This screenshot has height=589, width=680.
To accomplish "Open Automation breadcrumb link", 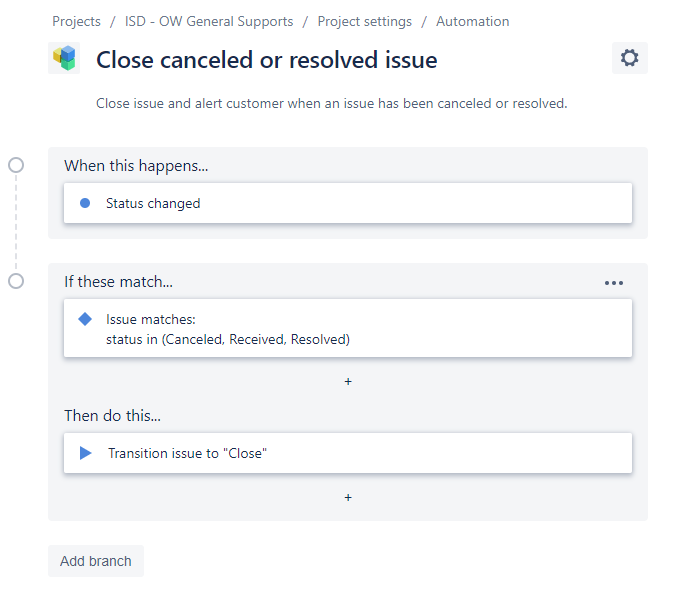I will [472, 21].
